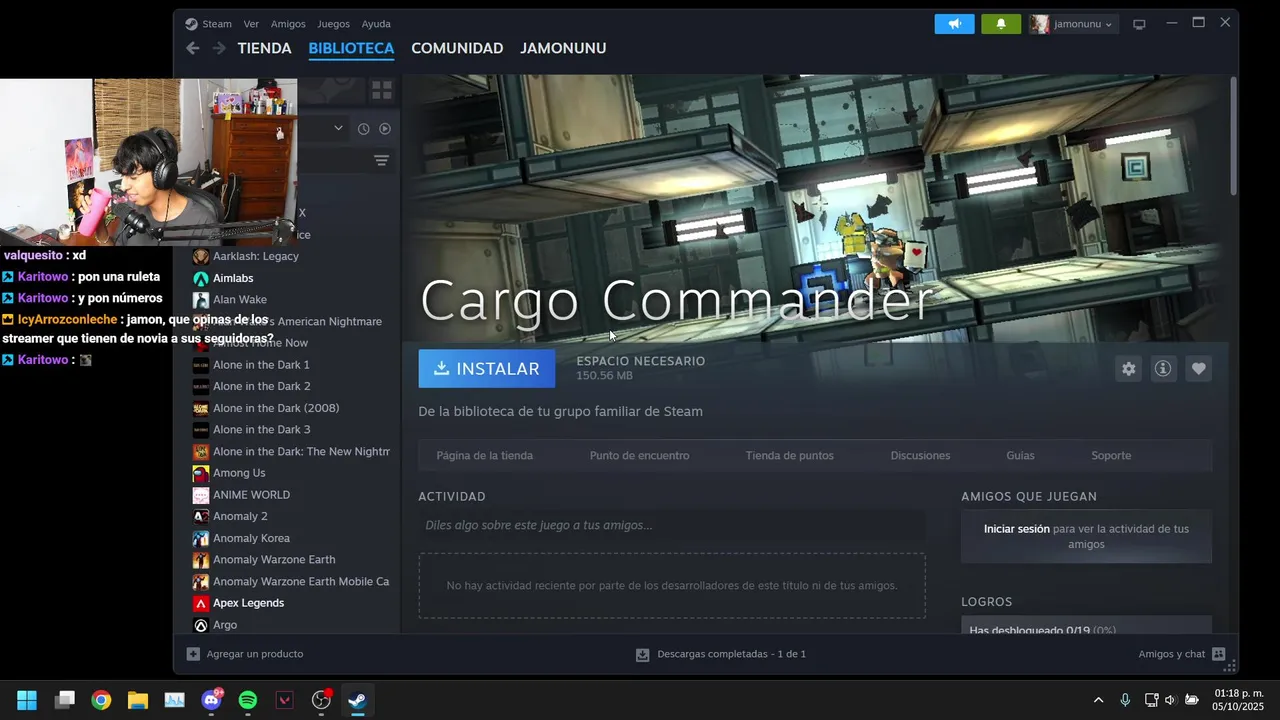Open Discord from taskbar
This screenshot has width=1280, height=720.
[211, 700]
